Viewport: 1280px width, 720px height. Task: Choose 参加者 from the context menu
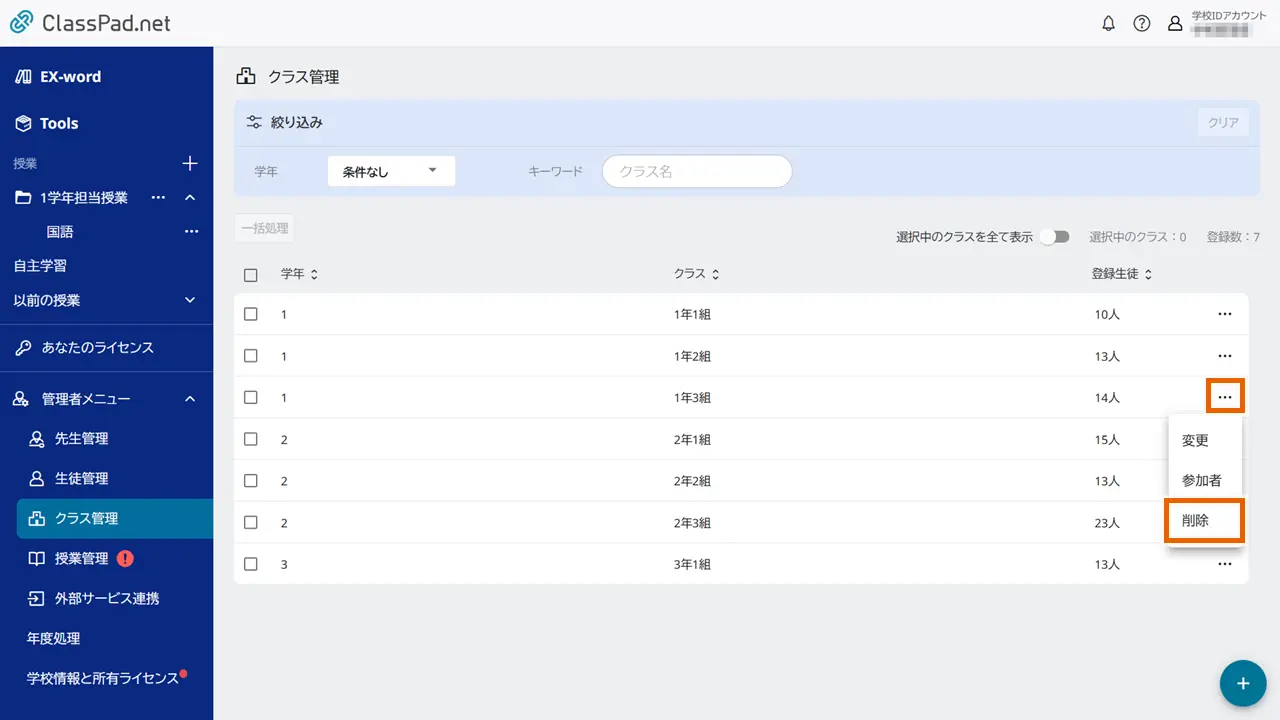[x=1202, y=480]
